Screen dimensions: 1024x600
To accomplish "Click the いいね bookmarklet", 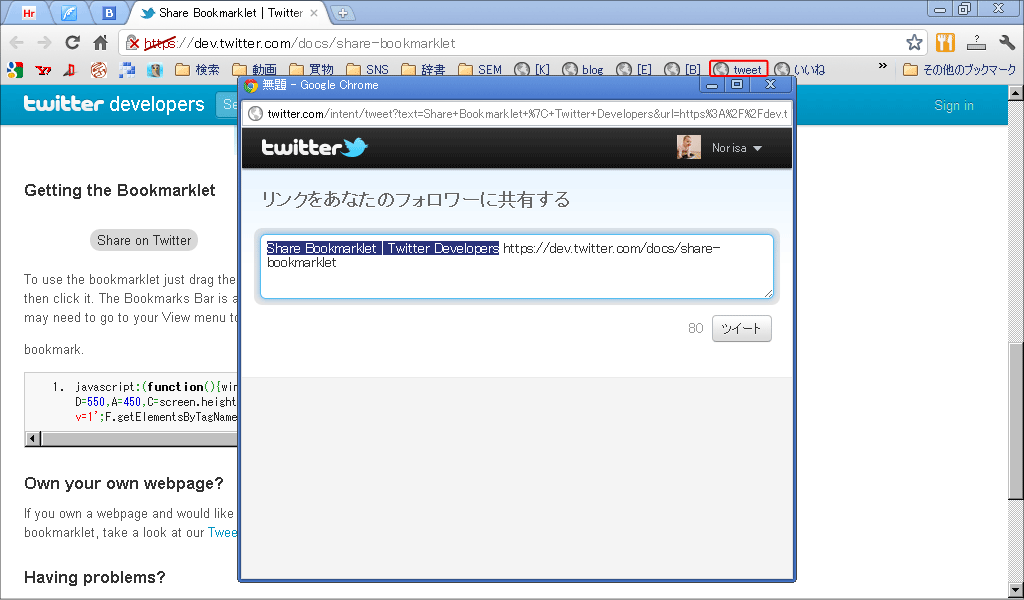I will (800, 69).
